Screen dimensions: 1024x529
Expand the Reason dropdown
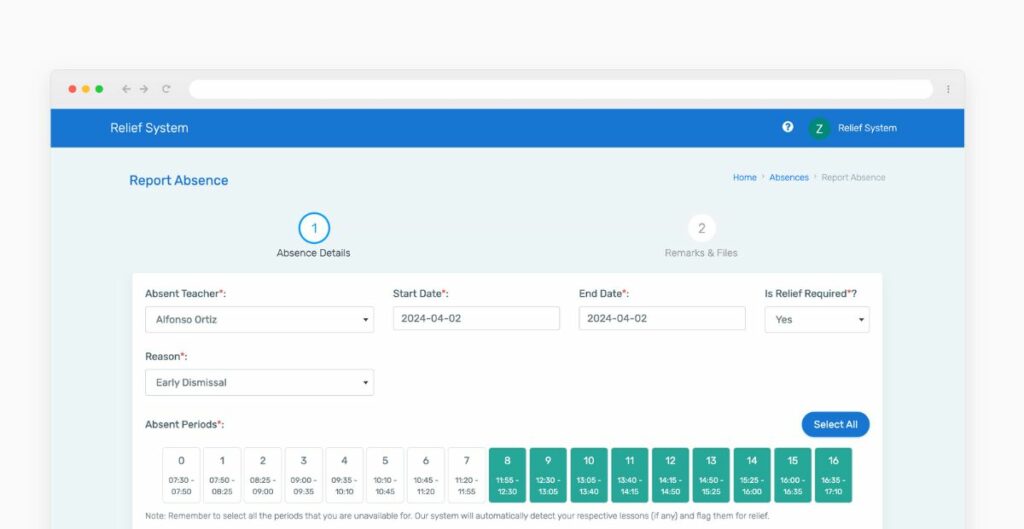click(259, 382)
